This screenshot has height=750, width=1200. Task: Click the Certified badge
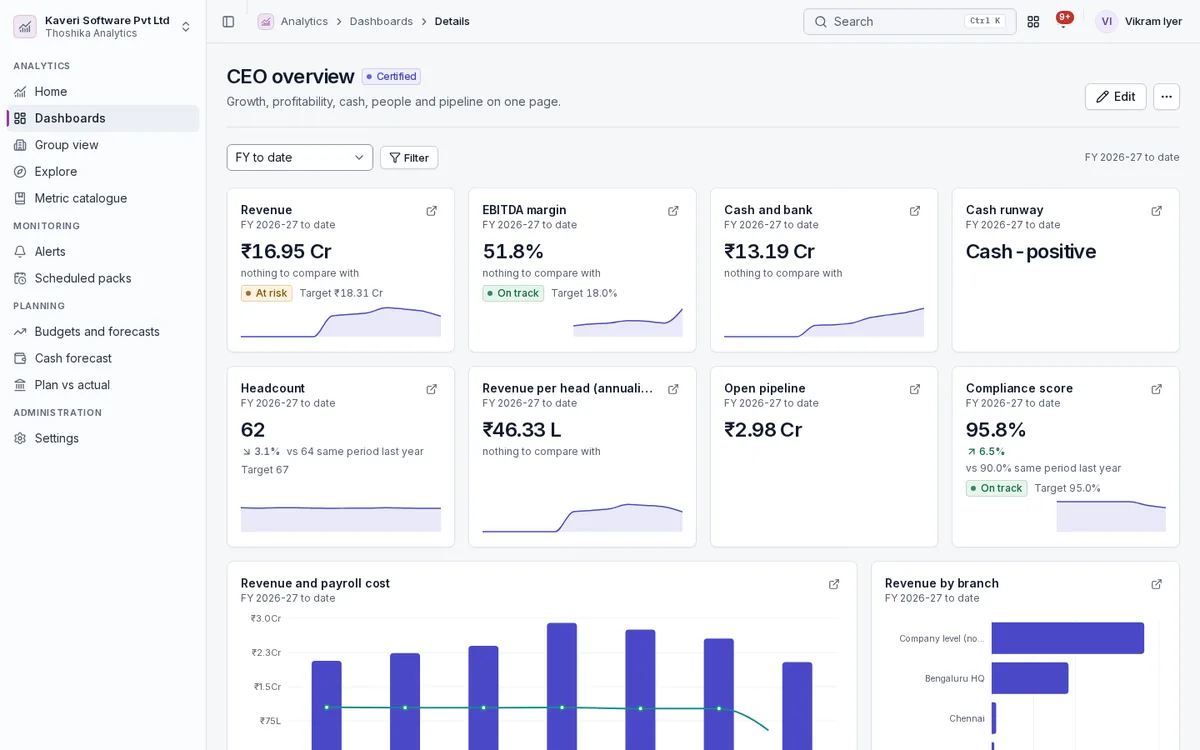pyautogui.click(x=391, y=76)
